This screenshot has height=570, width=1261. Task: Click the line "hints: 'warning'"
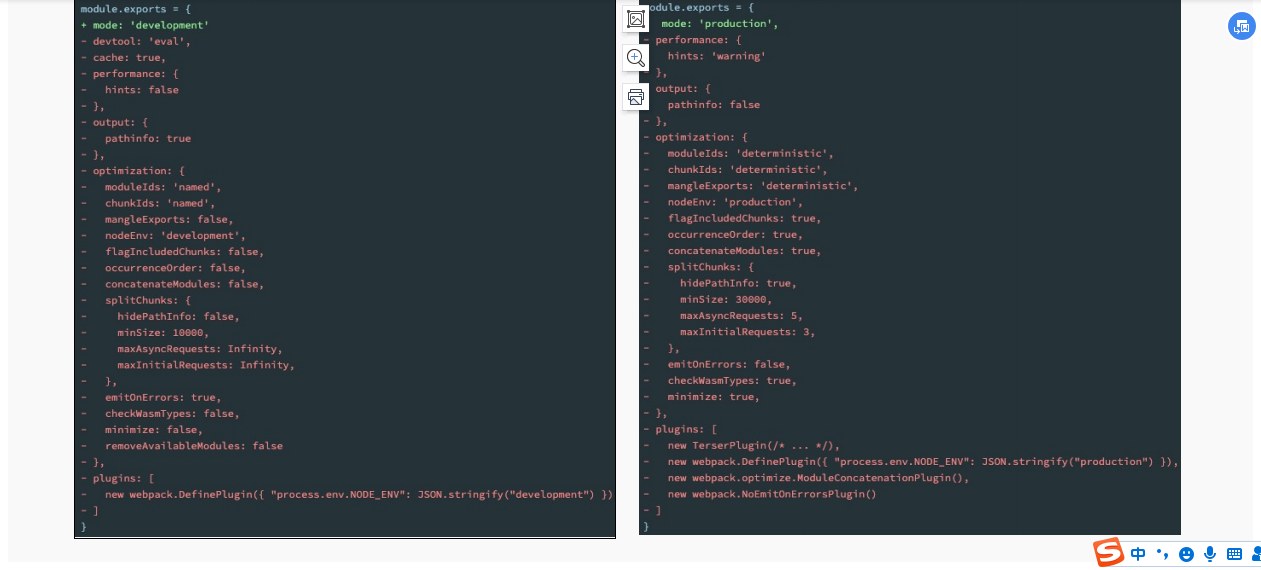tap(716, 56)
